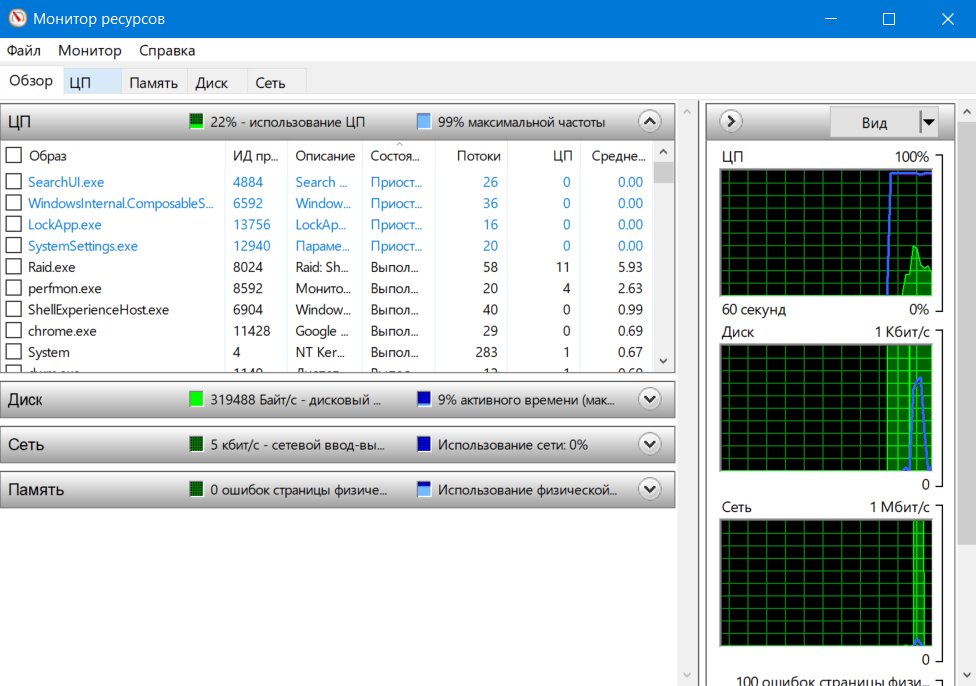Viewport: 976px width, 686px height.
Task: Sort by the Средне... column header
Action: pyautogui.click(x=617, y=156)
